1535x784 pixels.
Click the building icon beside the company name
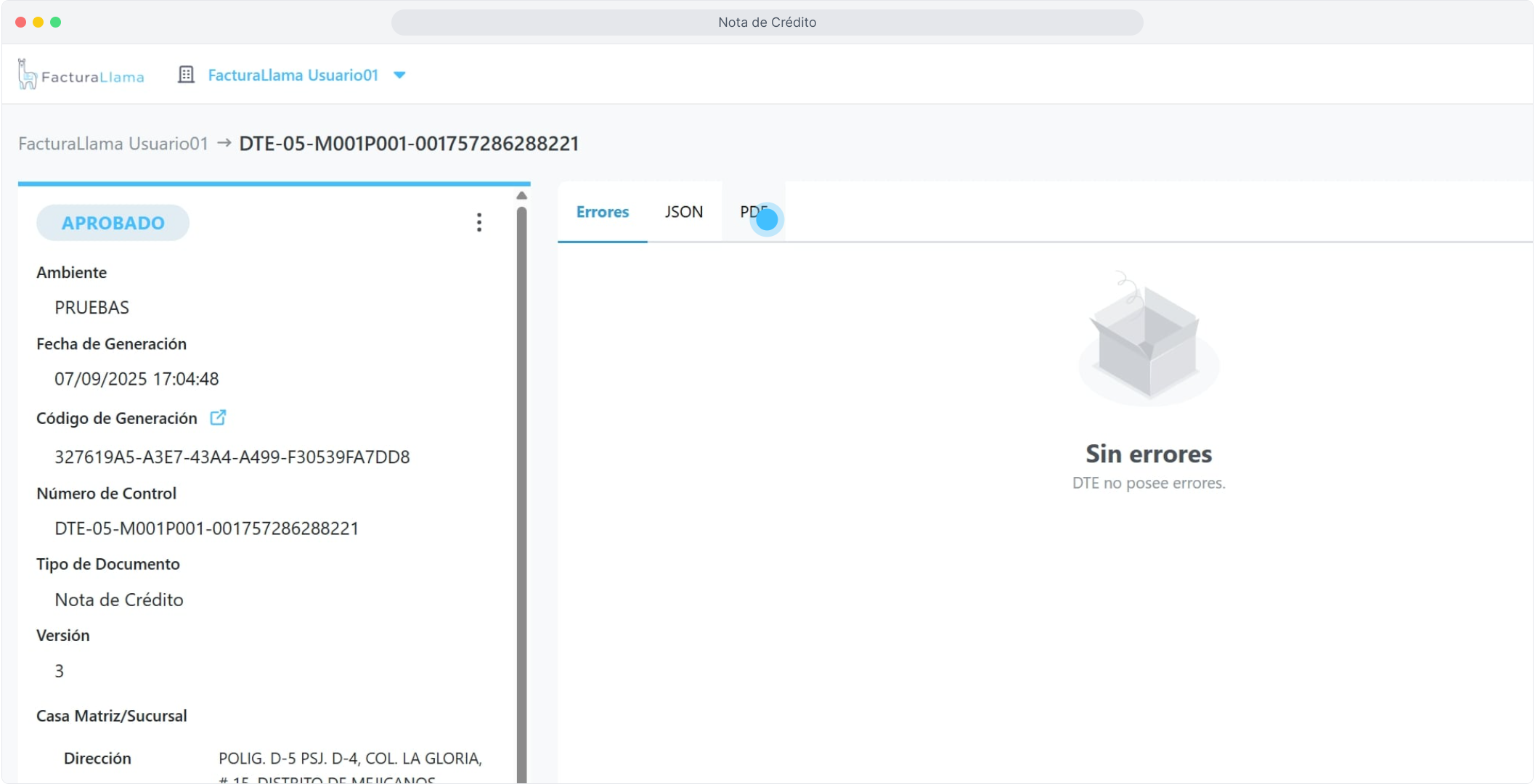point(186,75)
